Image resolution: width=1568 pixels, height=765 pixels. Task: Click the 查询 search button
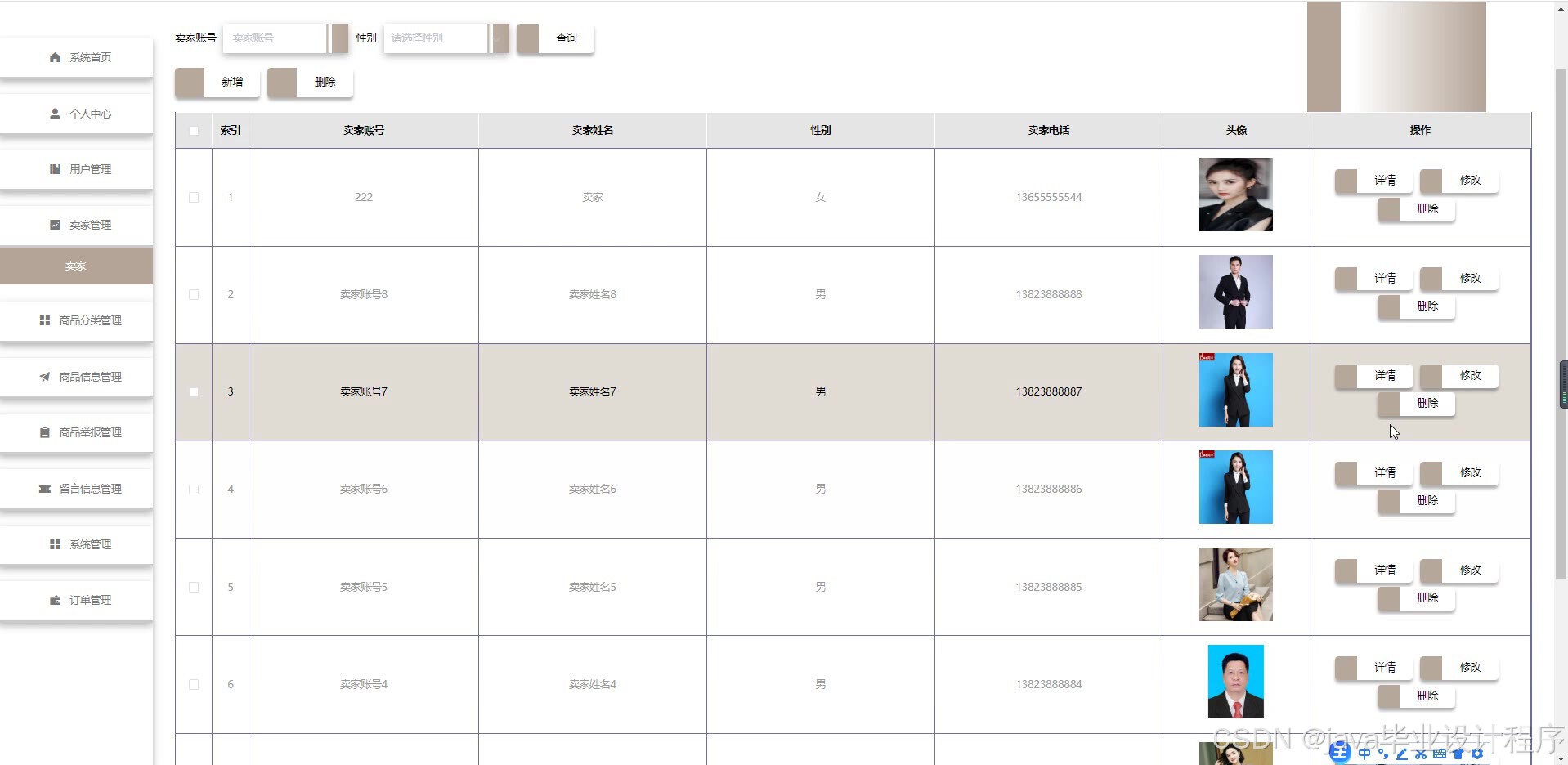555,38
